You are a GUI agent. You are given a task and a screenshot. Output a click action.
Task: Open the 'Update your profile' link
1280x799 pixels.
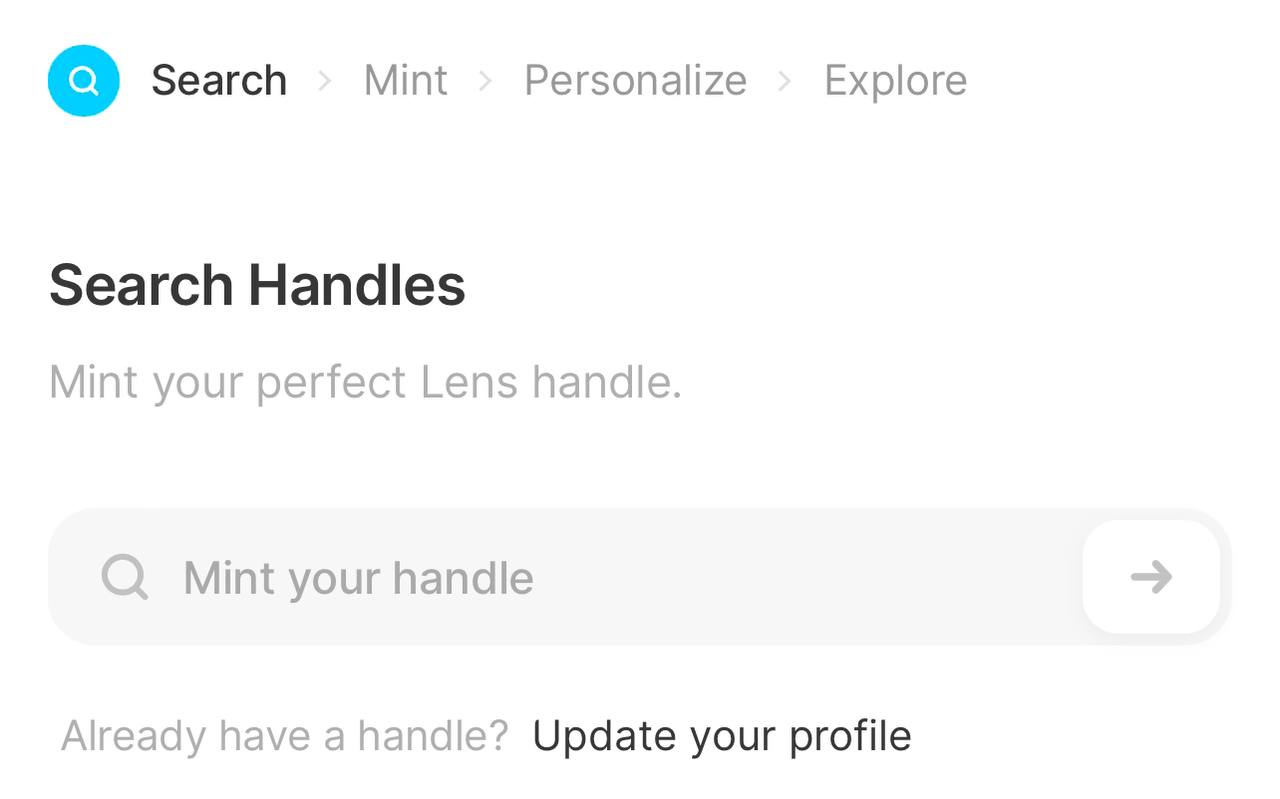722,736
